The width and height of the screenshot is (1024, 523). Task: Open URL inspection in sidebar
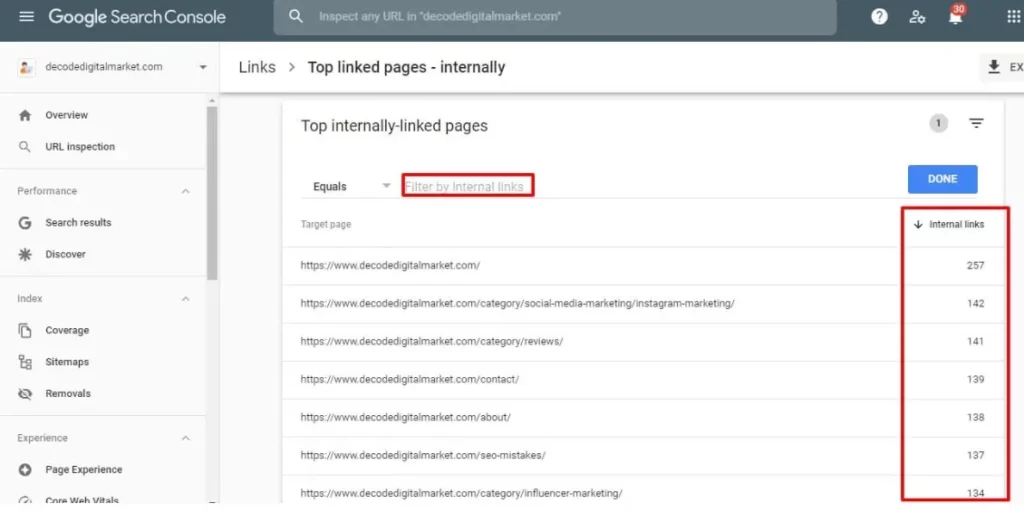point(80,147)
